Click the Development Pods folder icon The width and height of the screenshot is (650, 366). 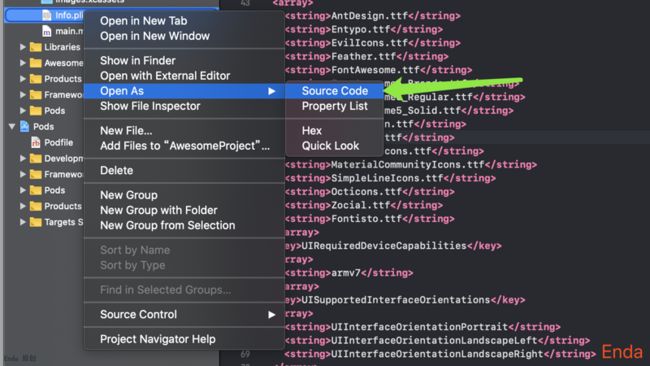point(36,158)
